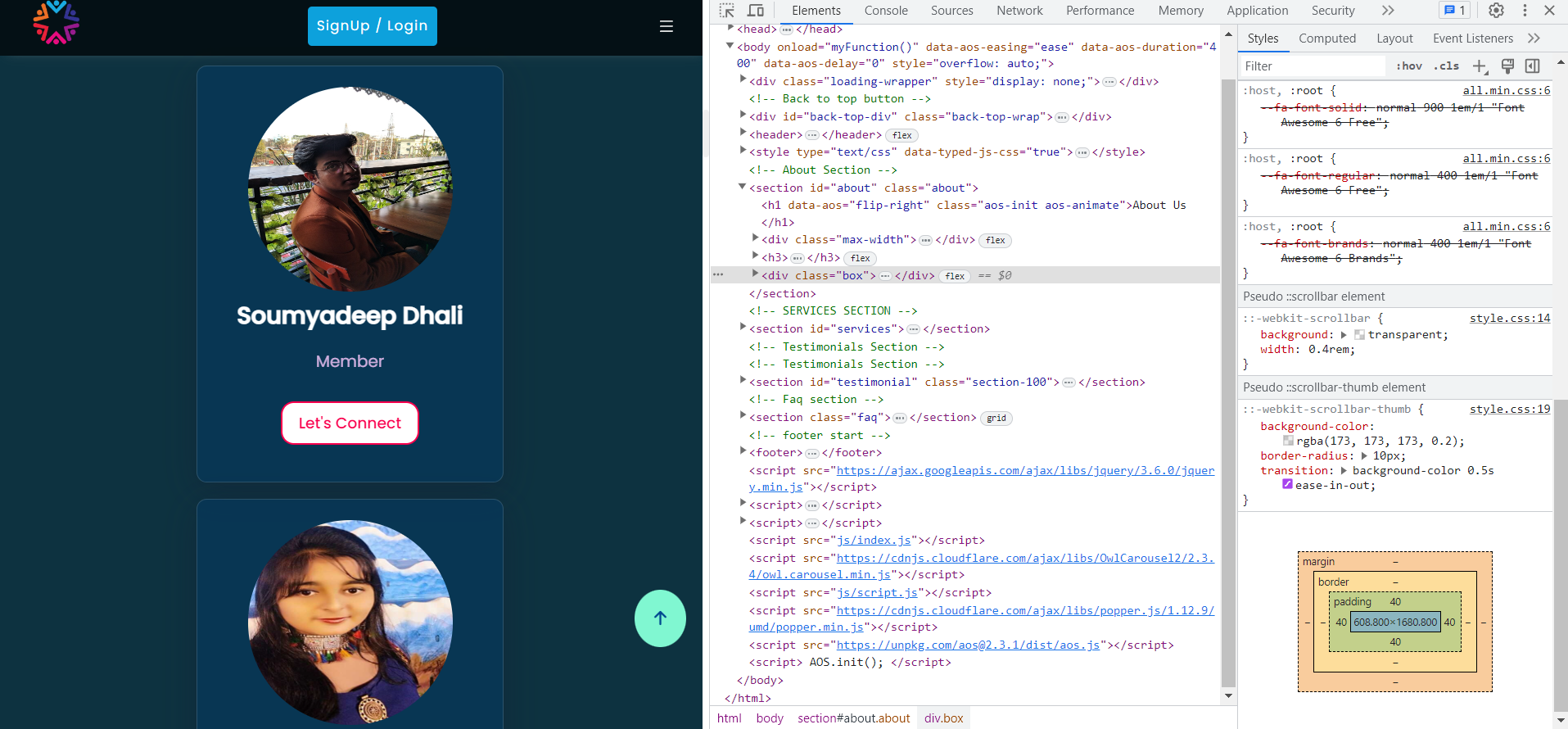Expand the section#services node
The height and width of the screenshot is (729, 1568).
(x=743, y=327)
